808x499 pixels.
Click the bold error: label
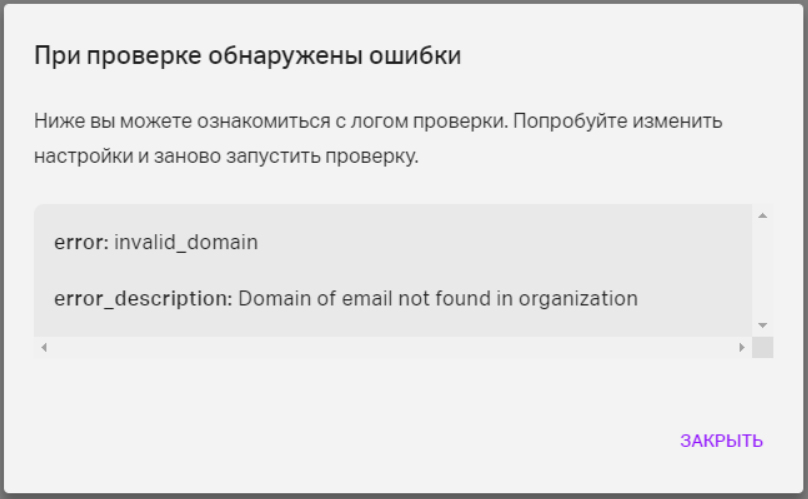[x=81, y=242]
